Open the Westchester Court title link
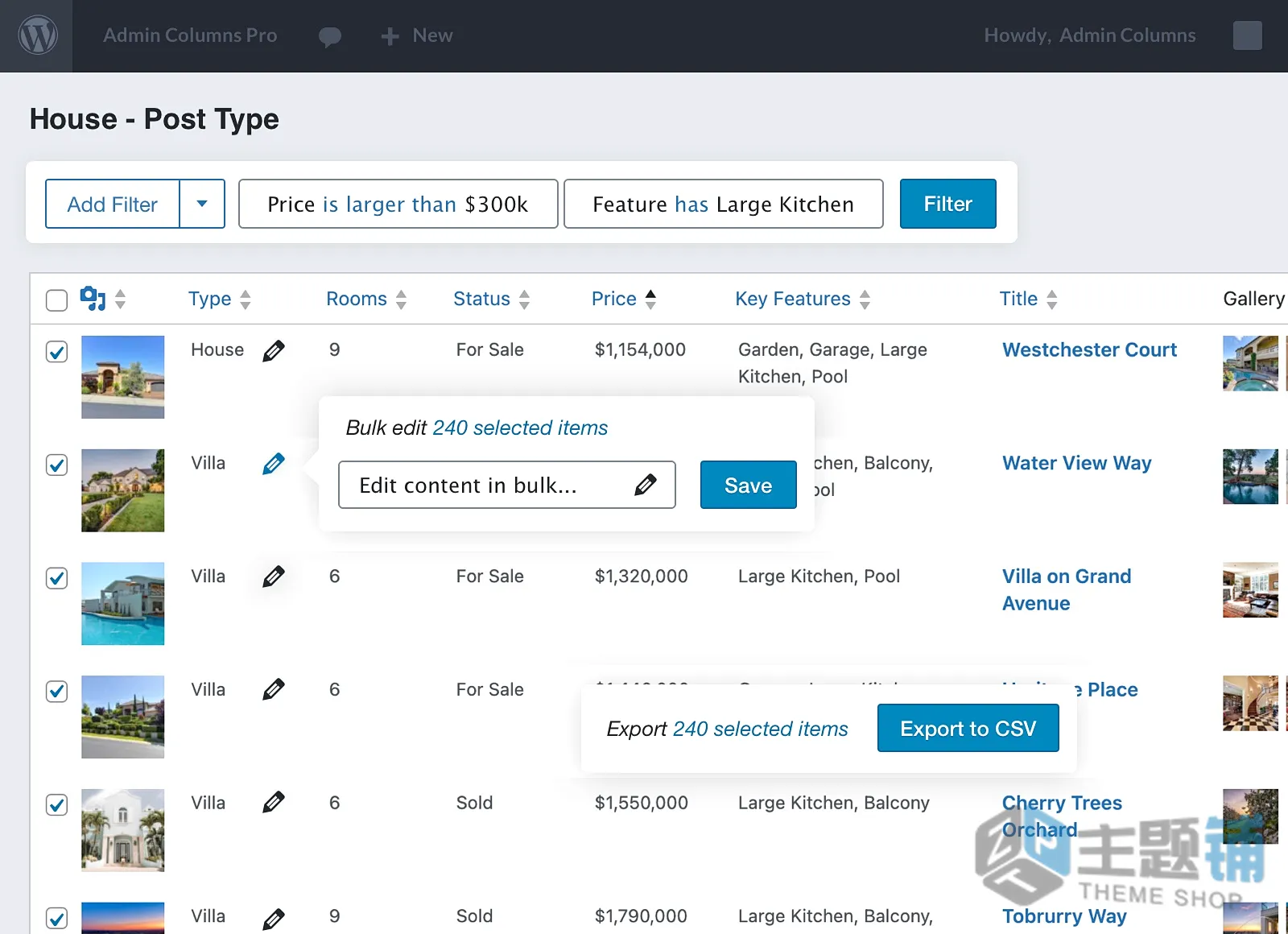This screenshot has height=934, width=1288. [1089, 349]
